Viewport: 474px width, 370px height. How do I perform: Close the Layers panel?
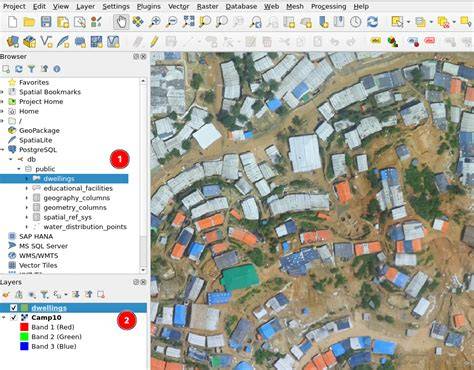pyautogui.click(x=143, y=282)
